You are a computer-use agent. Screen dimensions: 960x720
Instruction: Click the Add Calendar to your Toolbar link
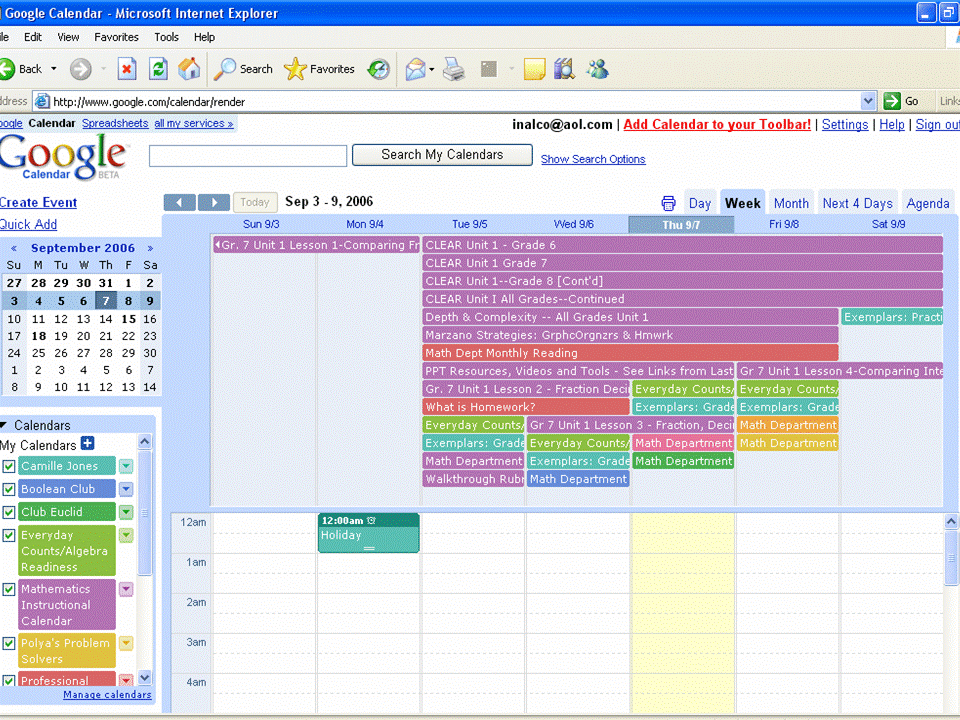pos(717,125)
